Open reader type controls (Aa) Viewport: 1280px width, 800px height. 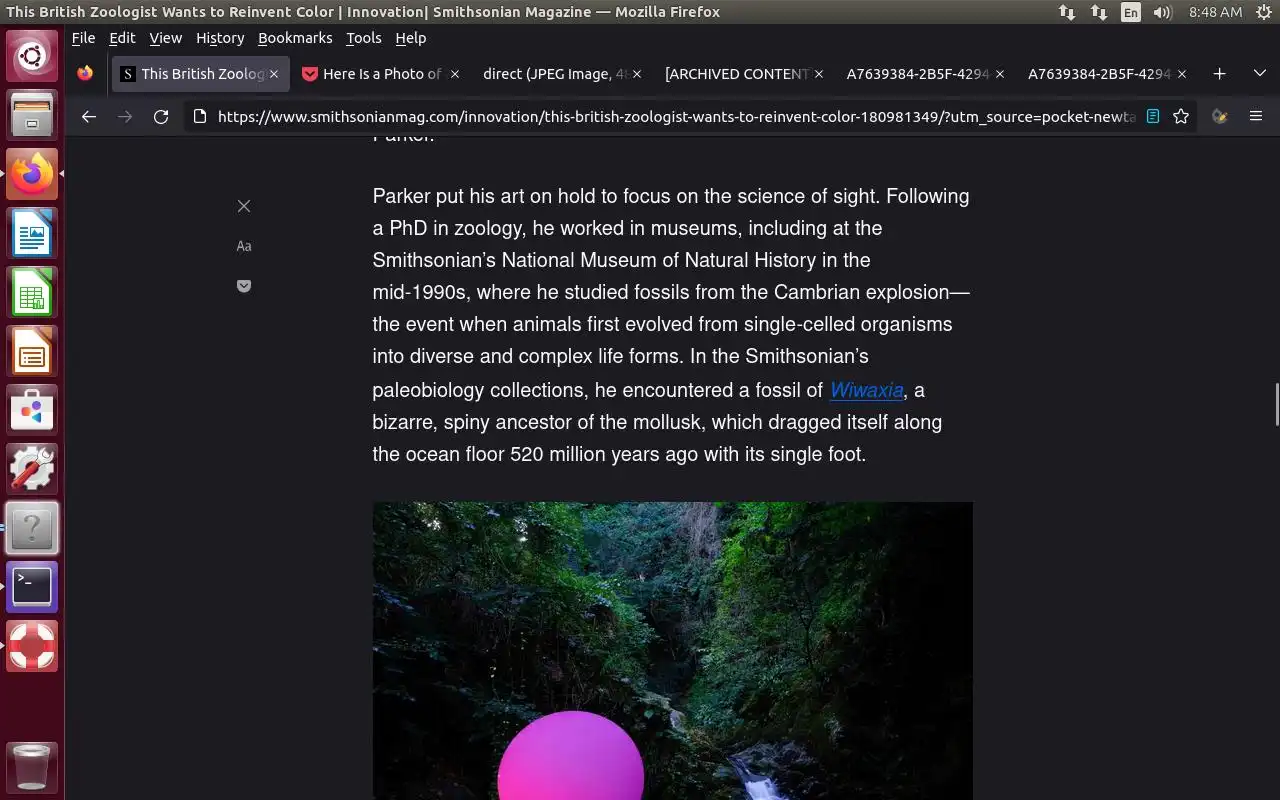pos(244,246)
